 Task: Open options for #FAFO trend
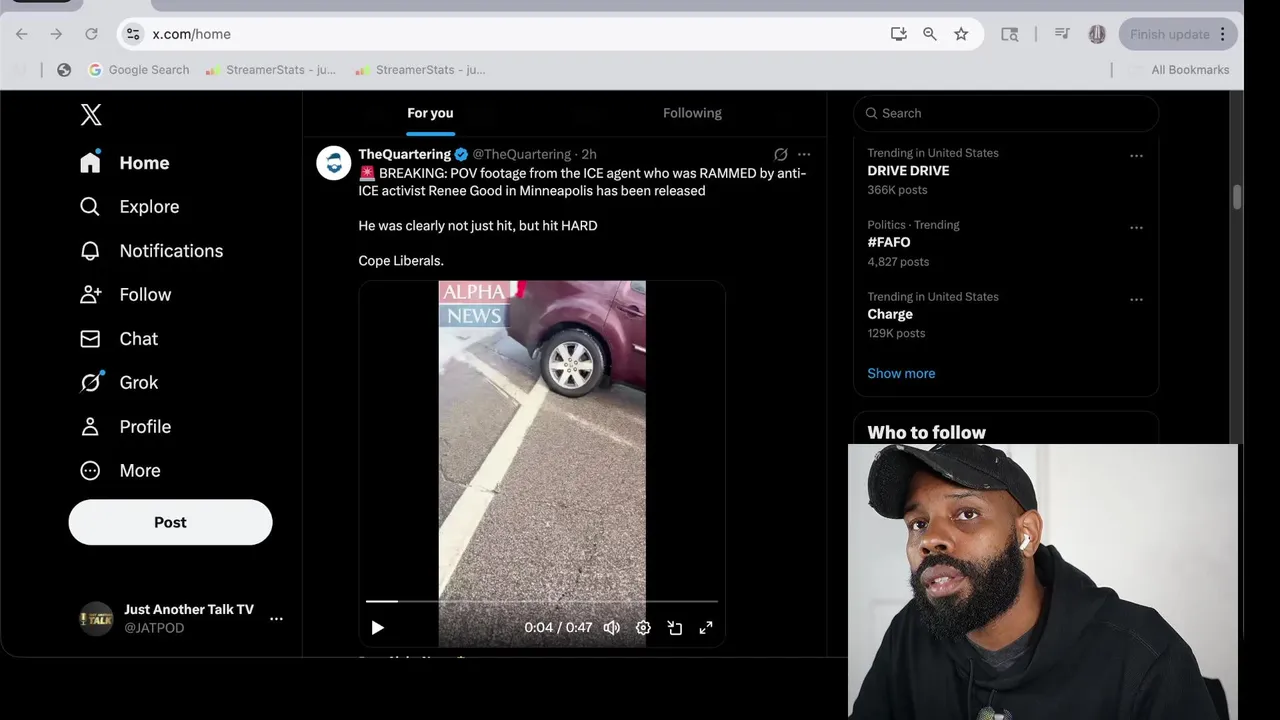[x=1136, y=228]
